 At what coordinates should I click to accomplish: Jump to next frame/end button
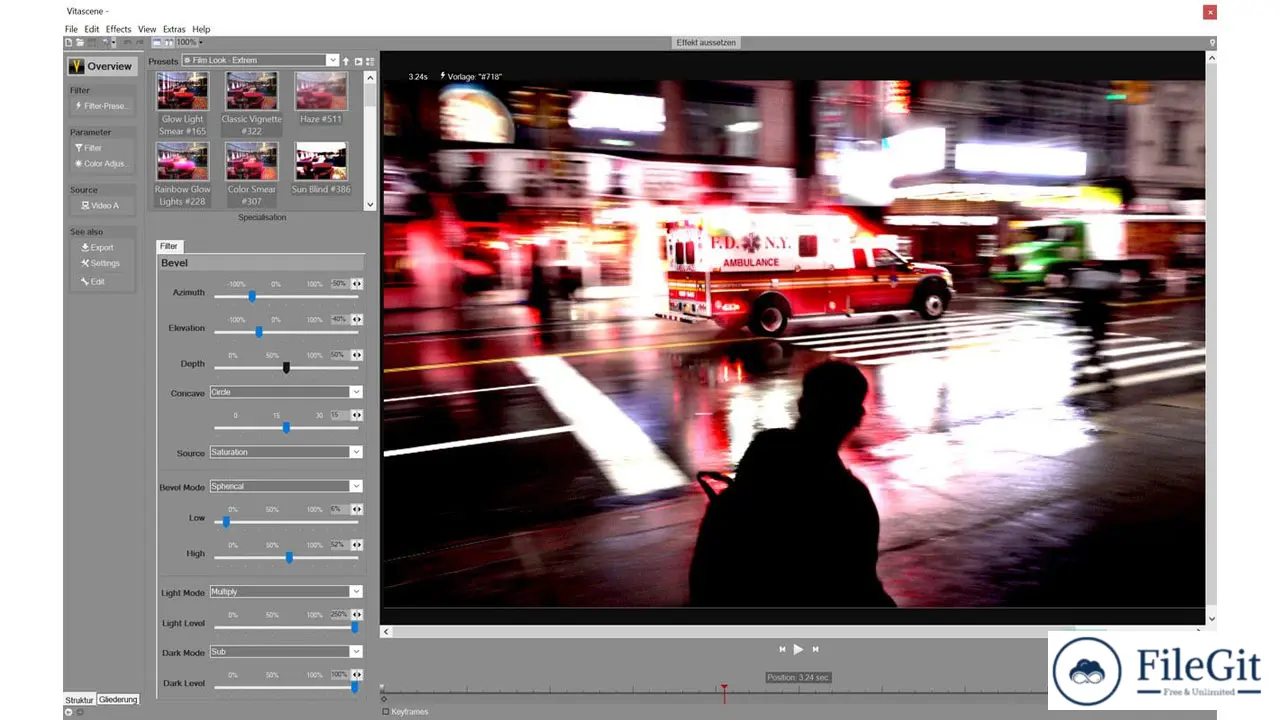[x=815, y=649]
